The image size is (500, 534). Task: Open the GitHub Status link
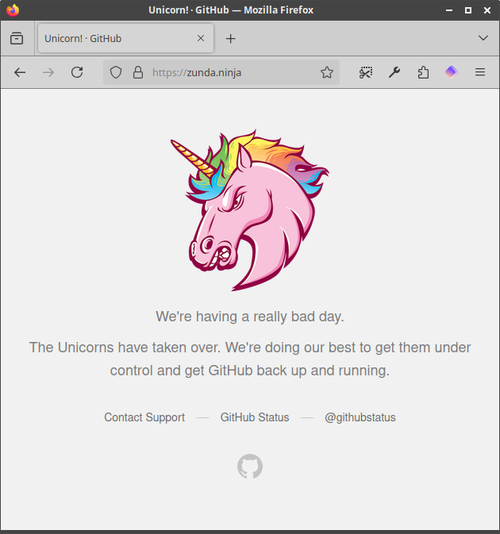255,417
